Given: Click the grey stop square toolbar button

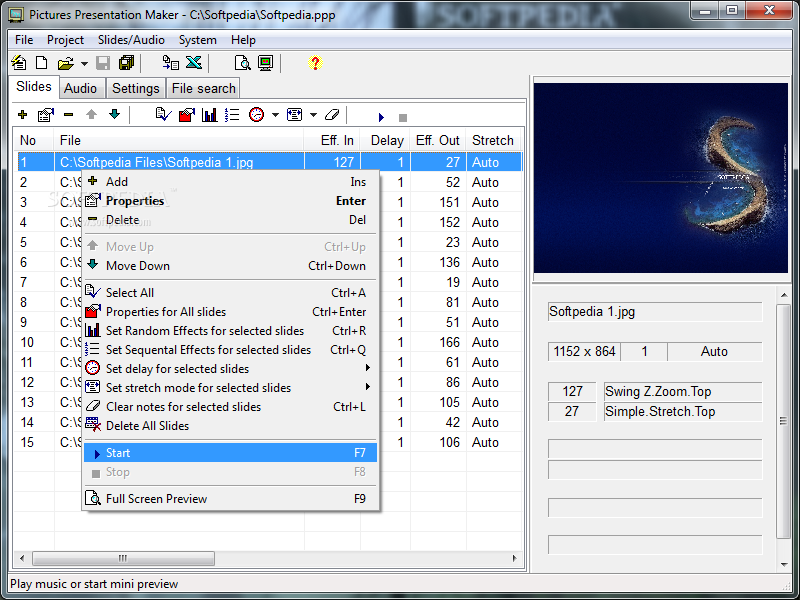Looking at the screenshot, I should click(x=403, y=117).
